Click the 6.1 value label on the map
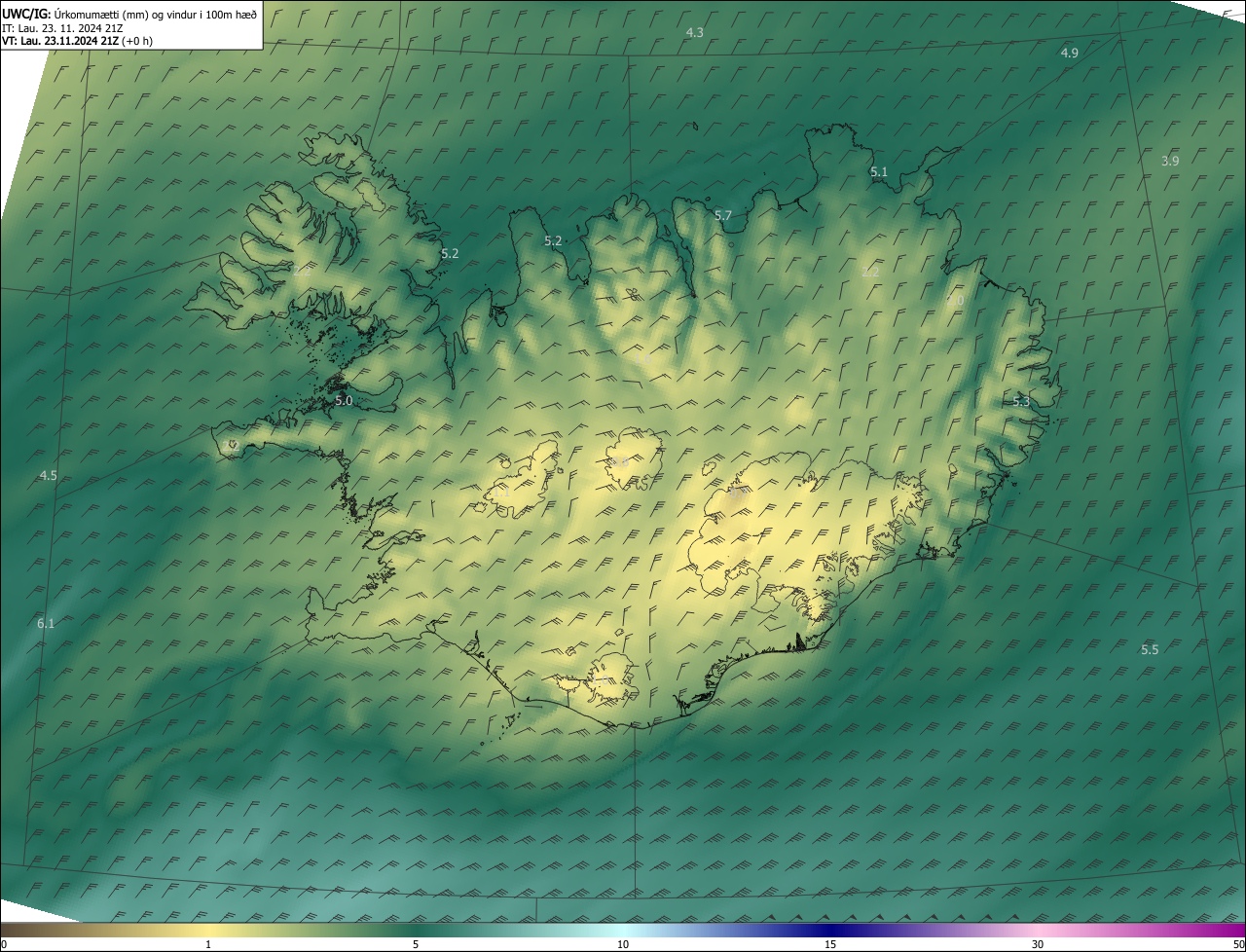The image size is (1246, 952). [46, 623]
